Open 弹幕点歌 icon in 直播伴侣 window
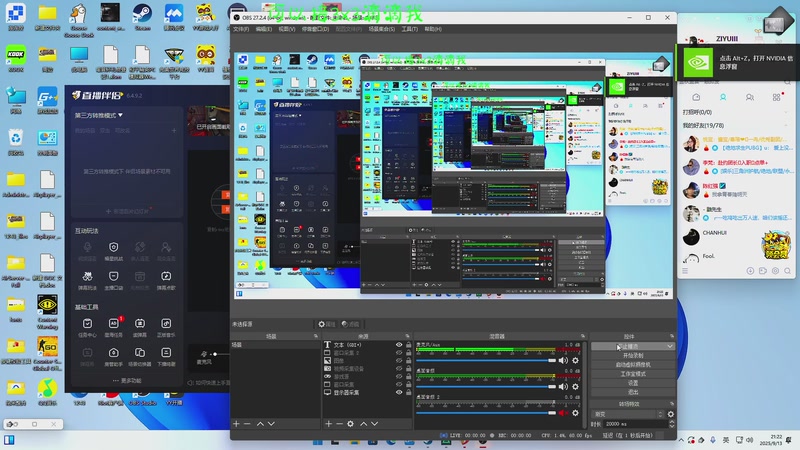This screenshot has width=800, height=450. tap(166, 280)
